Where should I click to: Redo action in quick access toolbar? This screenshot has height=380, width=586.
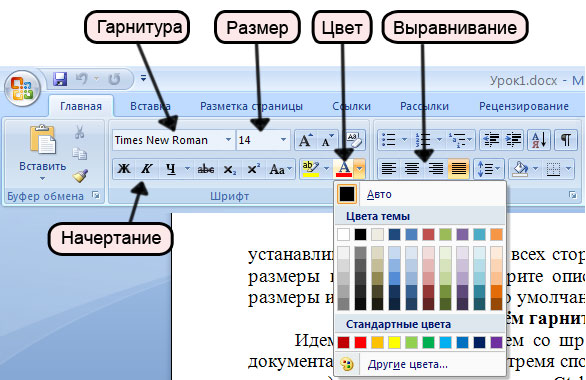pyautogui.click(x=114, y=79)
